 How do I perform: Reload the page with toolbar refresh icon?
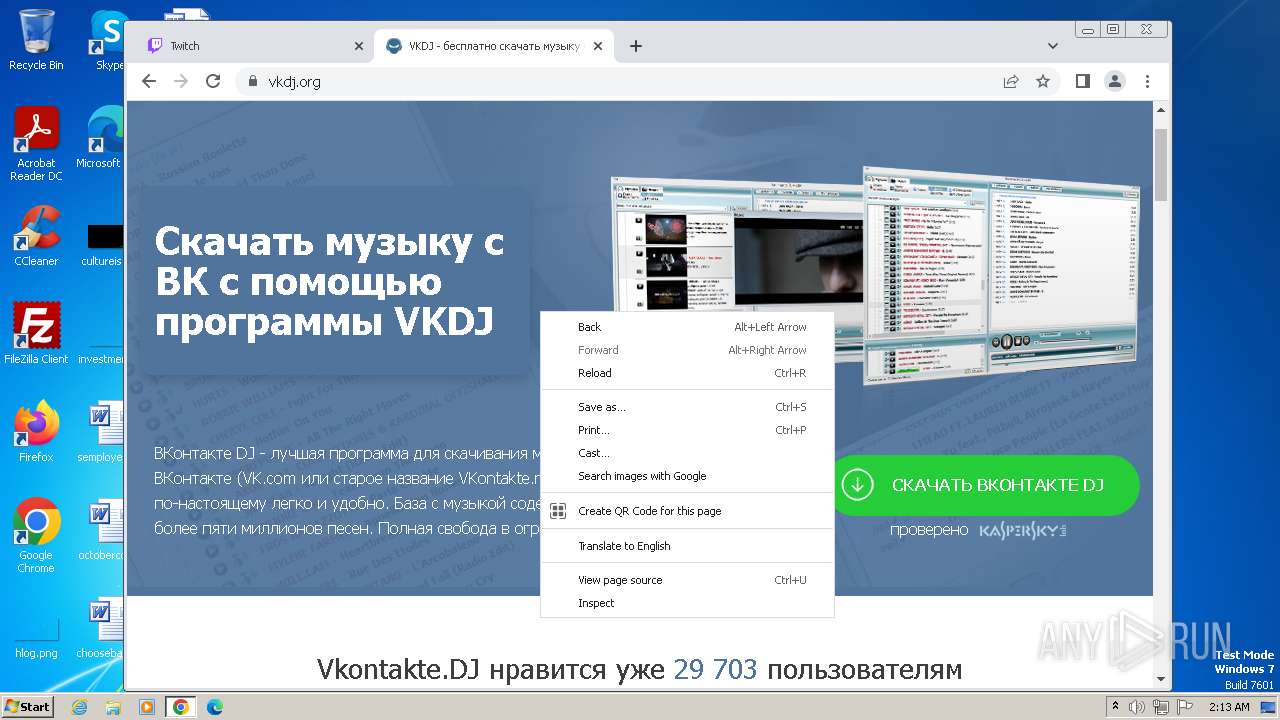[x=213, y=81]
